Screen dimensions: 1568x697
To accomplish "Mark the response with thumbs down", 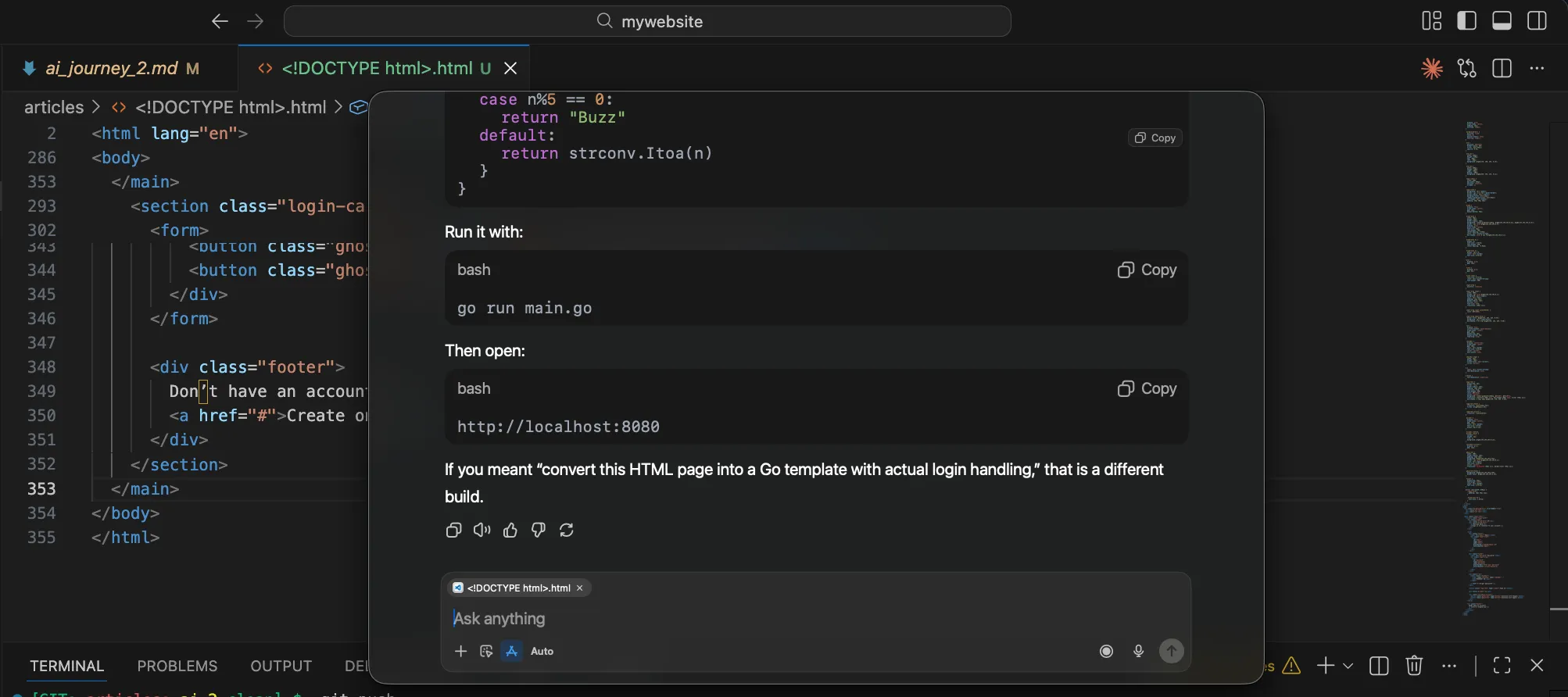I will click(539, 531).
